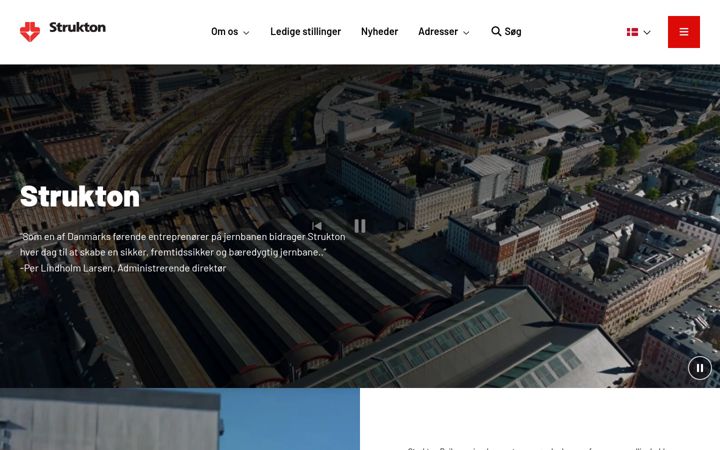Image resolution: width=720 pixels, height=450 pixels.
Task: Click the quote text about Danmarks førende entreprenører
Action: point(183,244)
